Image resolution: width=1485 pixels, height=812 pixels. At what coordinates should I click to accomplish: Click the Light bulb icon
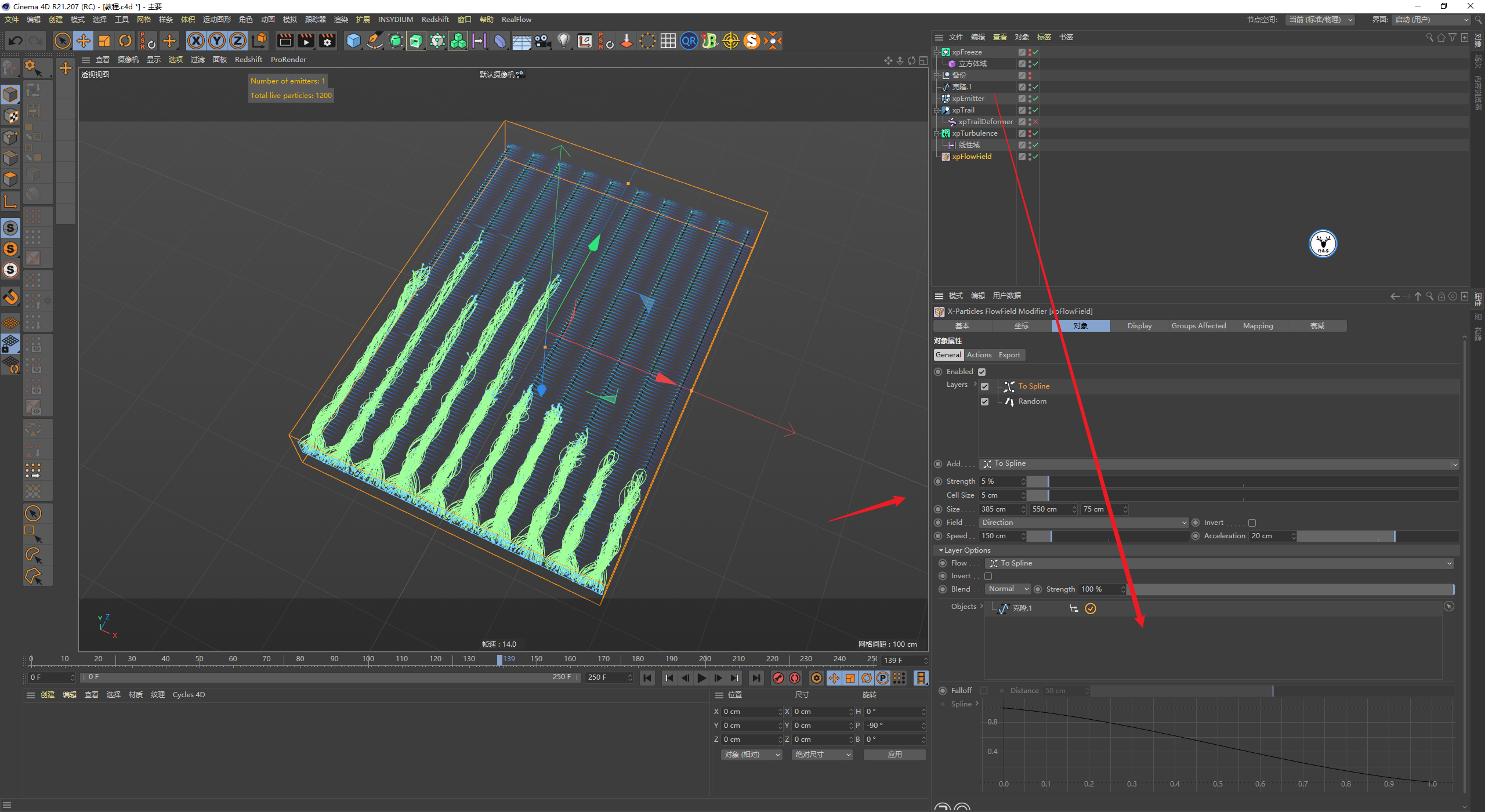pos(563,41)
